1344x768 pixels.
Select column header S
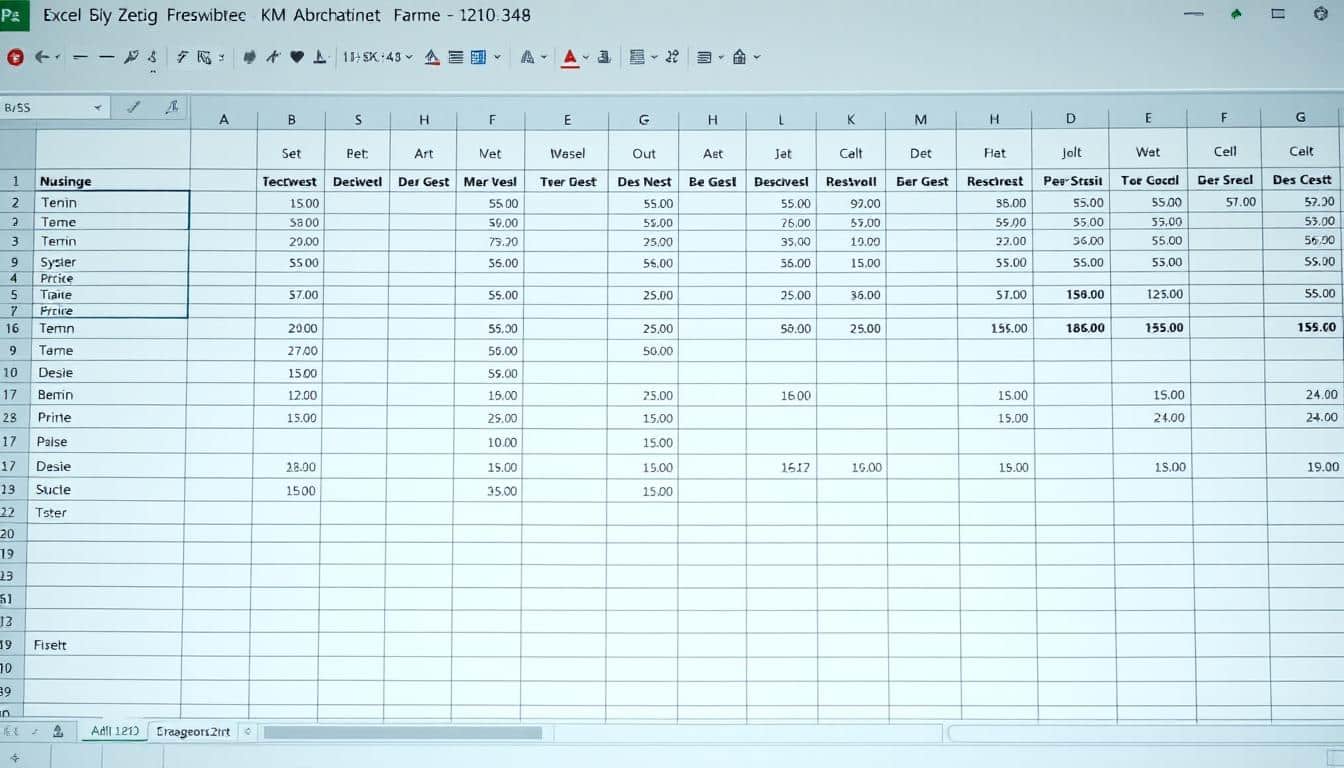tap(358, 119)
